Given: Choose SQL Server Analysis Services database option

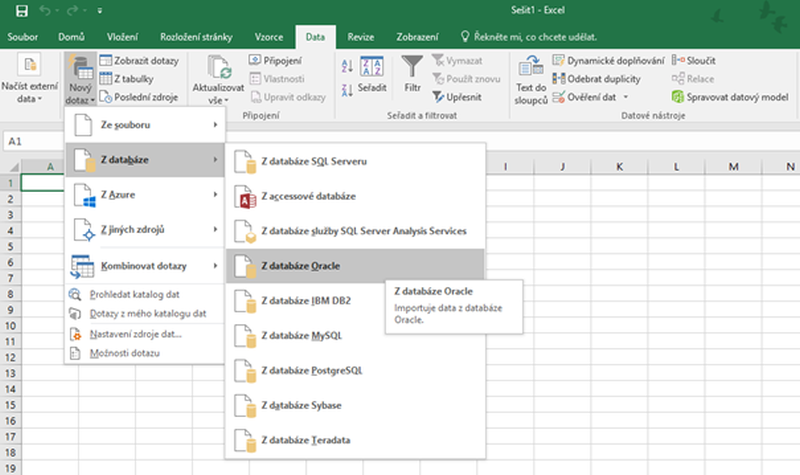Looking at the screenshot, I should coord(355,231).
